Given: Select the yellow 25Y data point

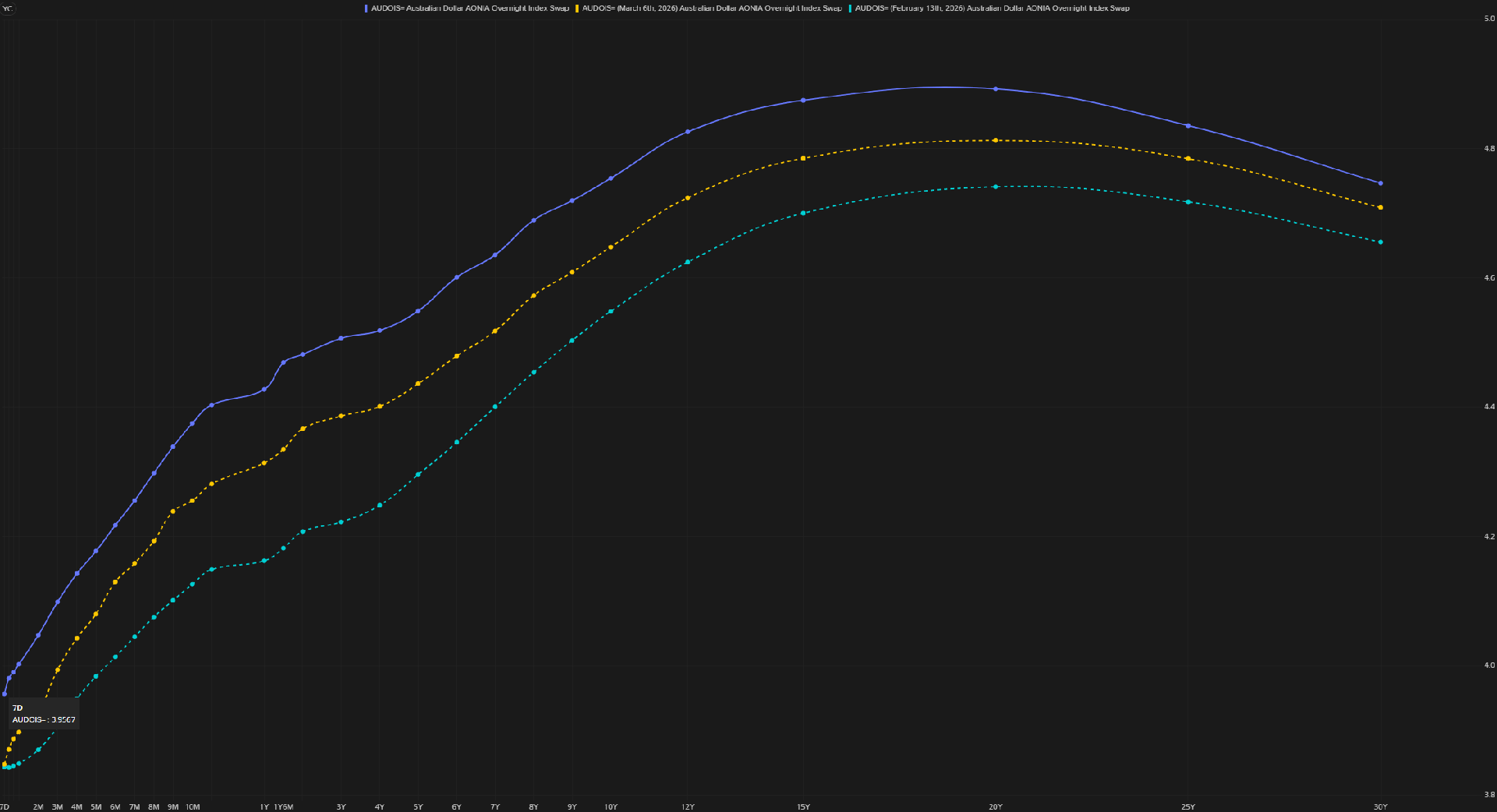Looking at the screenshot, I should [x=1188, y=158].
